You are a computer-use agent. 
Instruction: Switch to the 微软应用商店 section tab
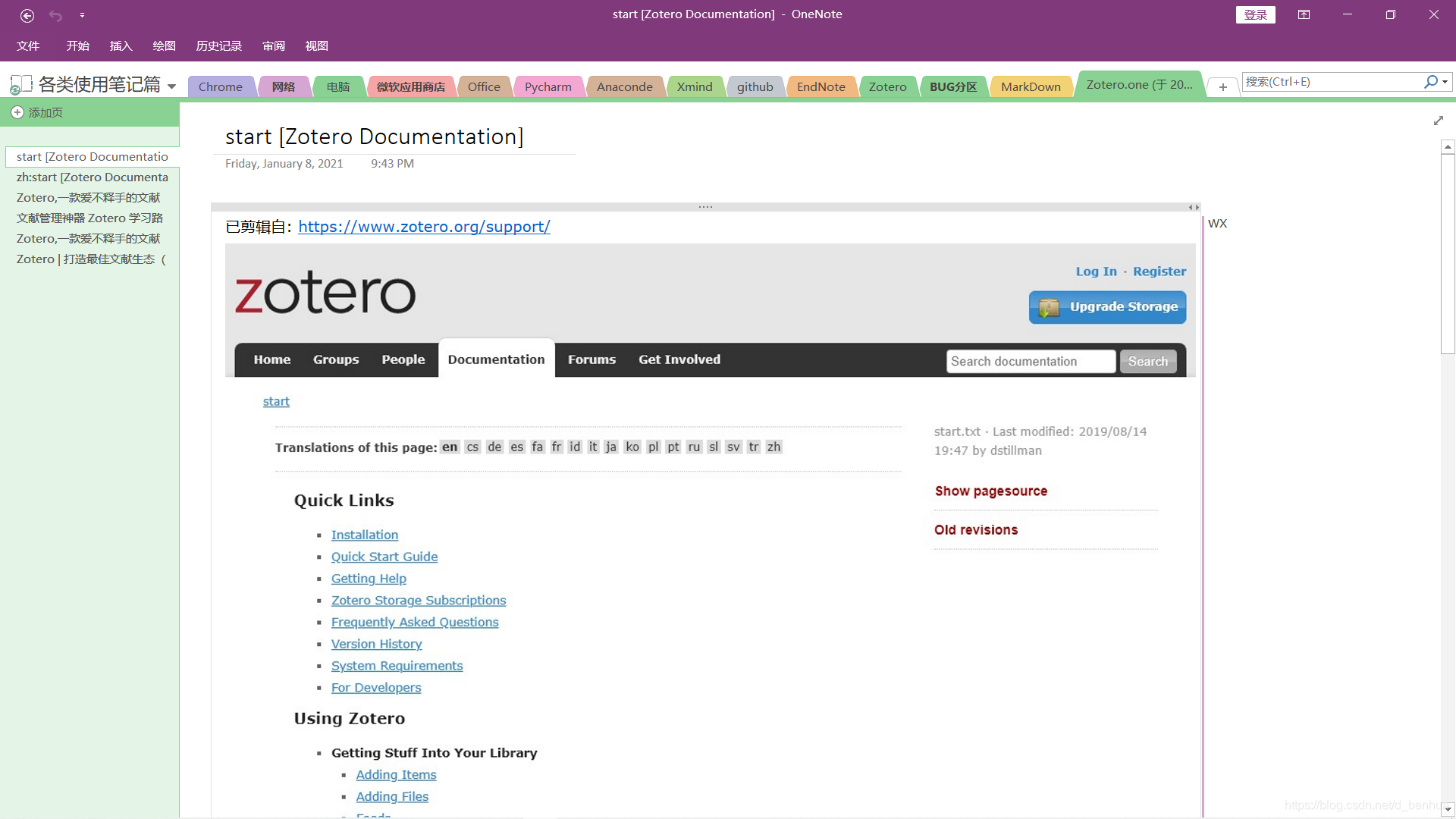pos(411,86)
